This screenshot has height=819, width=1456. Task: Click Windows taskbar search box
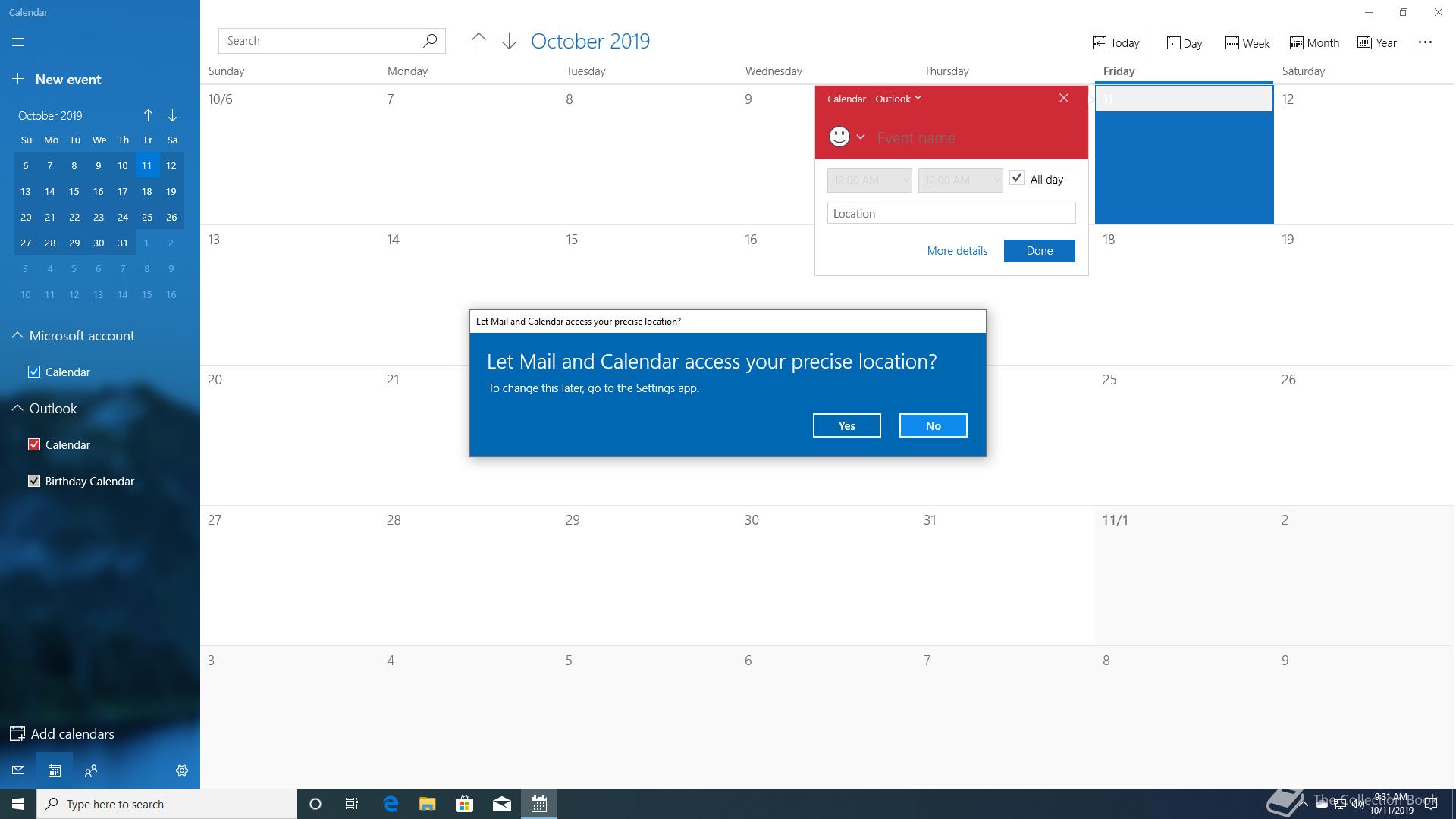click(167, 804)
